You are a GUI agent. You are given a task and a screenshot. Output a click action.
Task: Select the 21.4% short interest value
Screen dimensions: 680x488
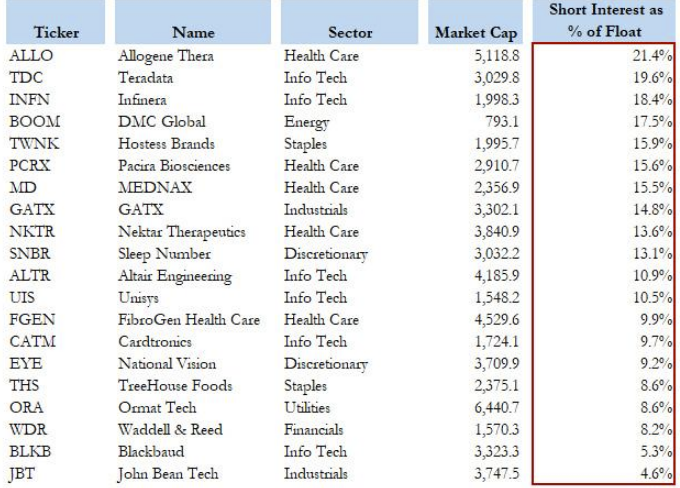point(651,56)
